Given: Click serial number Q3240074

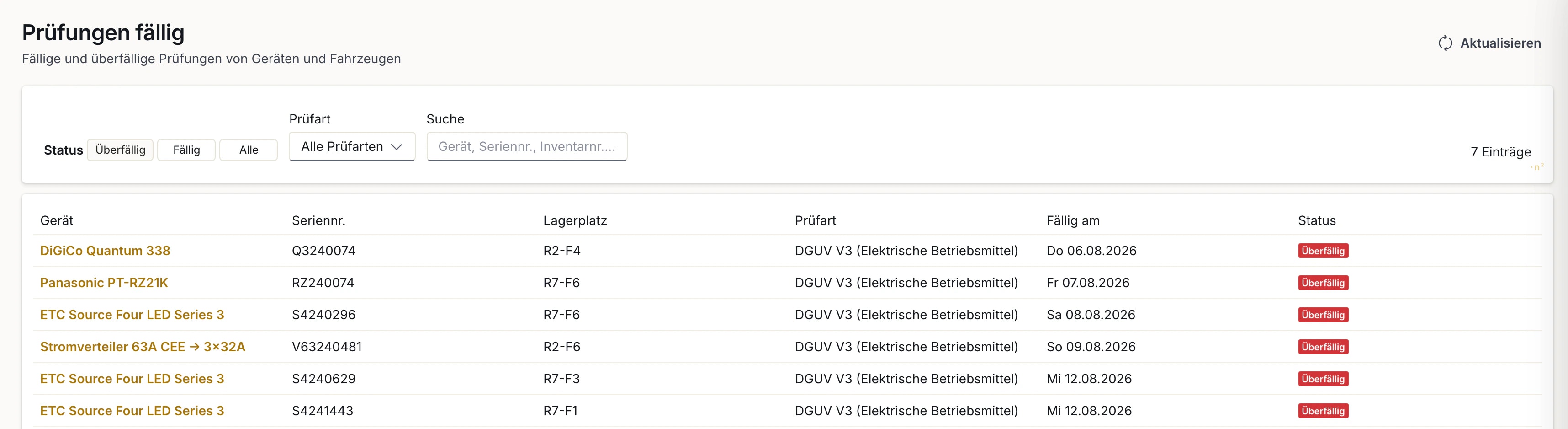Looking at the screenshot, I should point(323,251).
